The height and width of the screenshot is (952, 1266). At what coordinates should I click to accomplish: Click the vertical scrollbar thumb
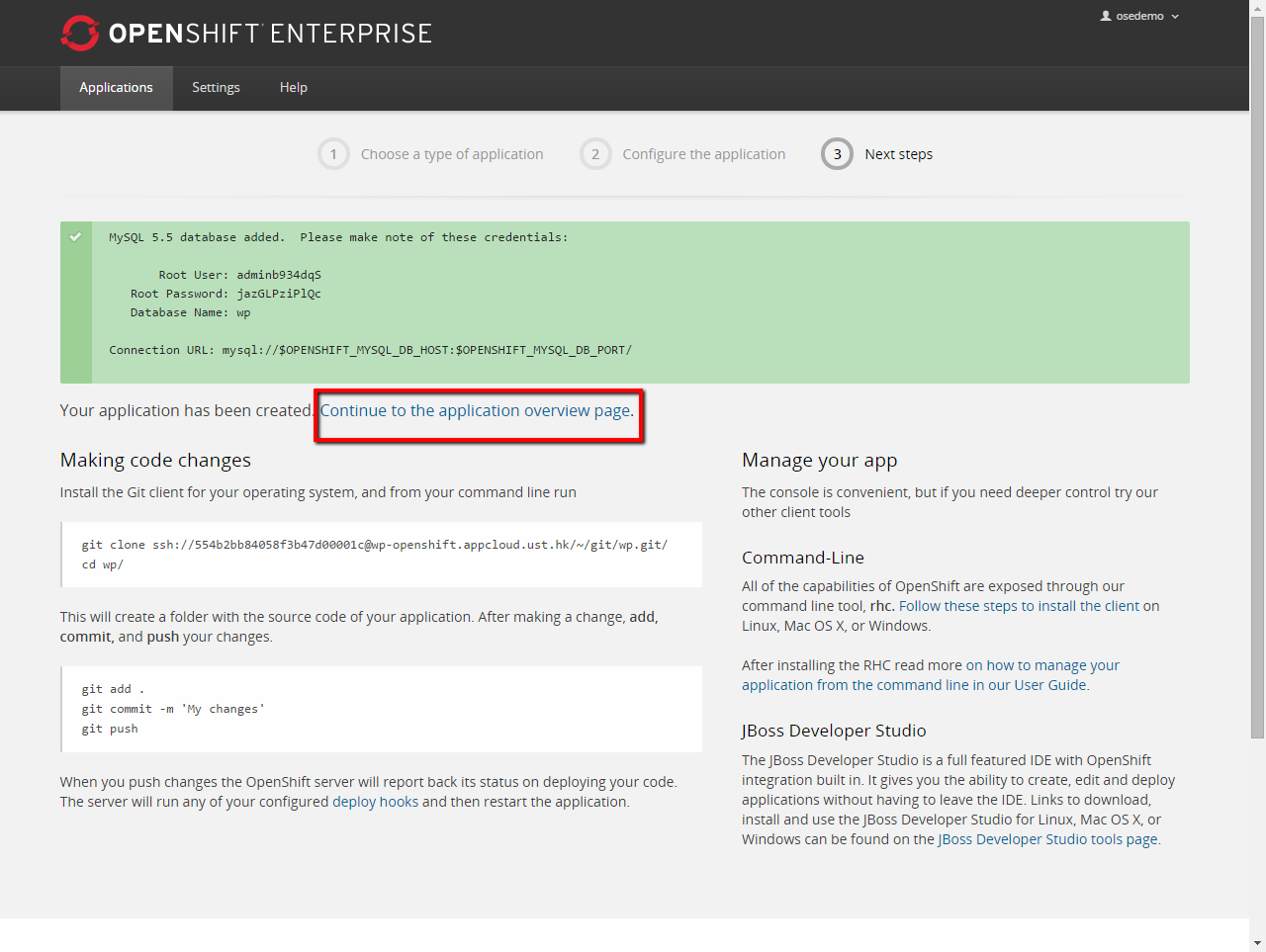1257,376
